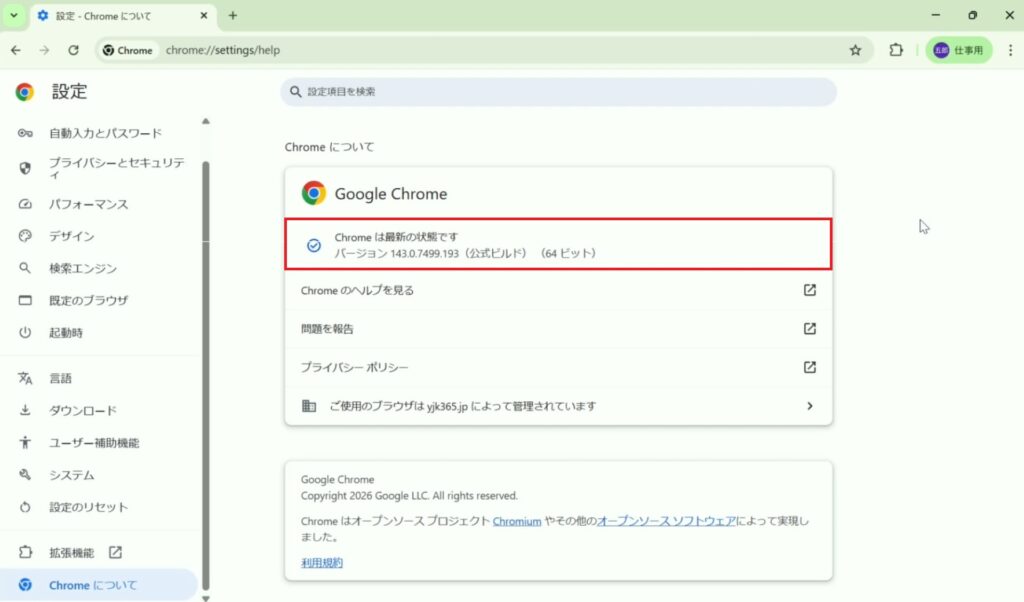The image size is (1024, 602).
Task: Click the 仕事用 profile avatar button
Action: 958,50
